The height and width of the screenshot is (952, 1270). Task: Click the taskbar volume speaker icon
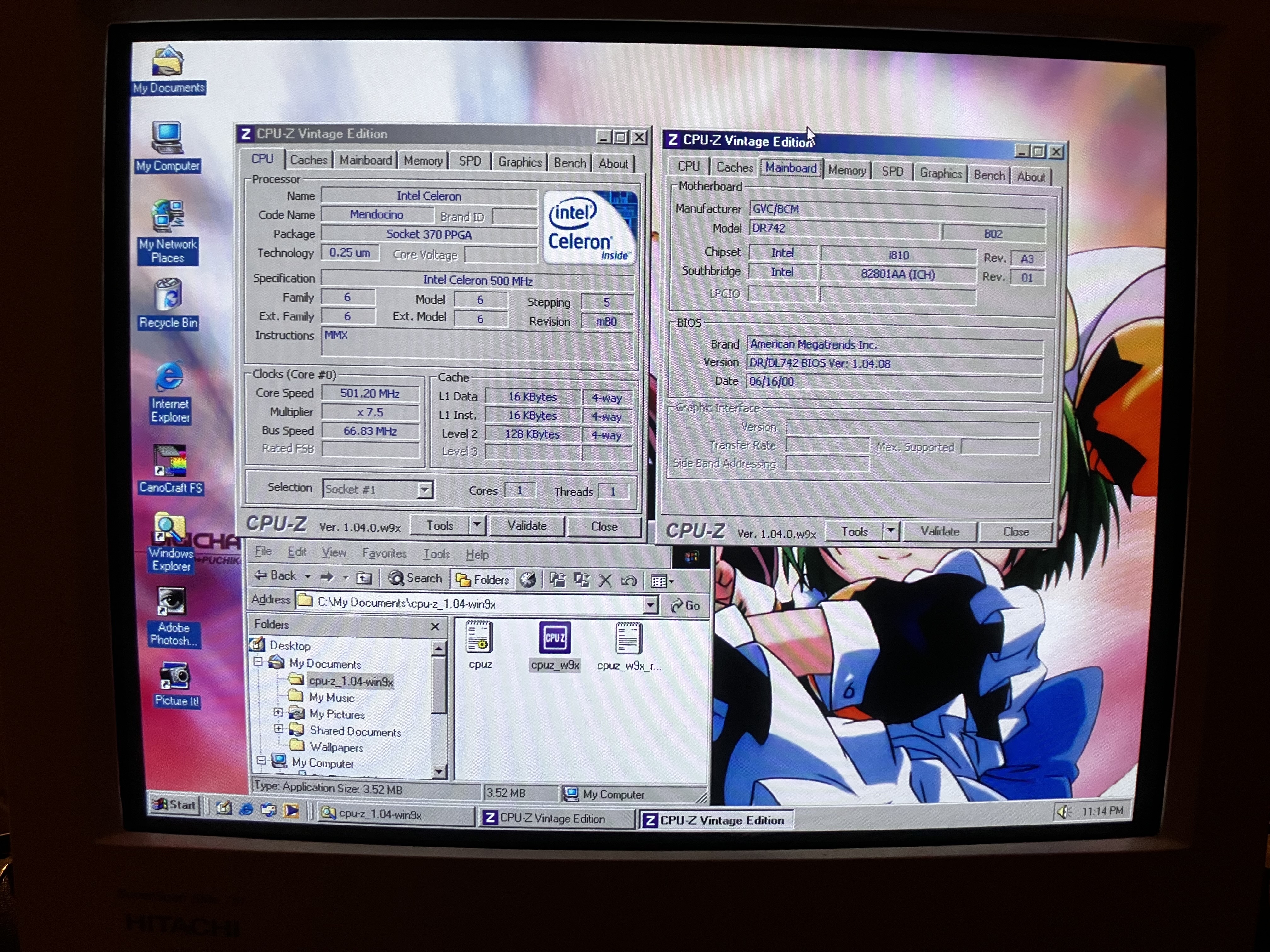1063,811
